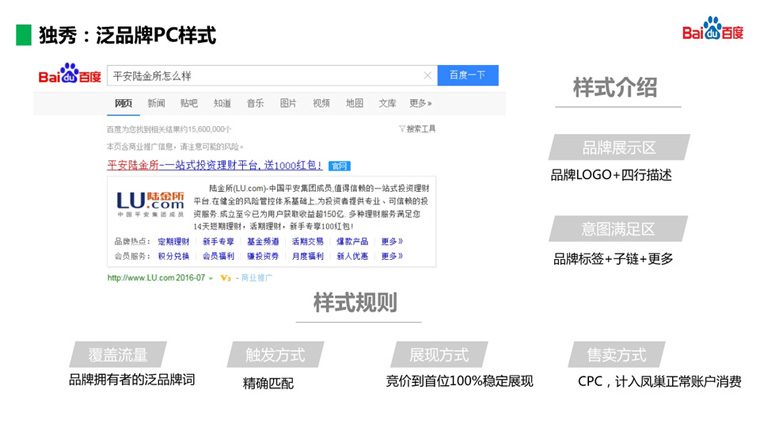Select the 触发方式 gray label
This screenshot has height=428, width=760.
(x=275, y=354)
